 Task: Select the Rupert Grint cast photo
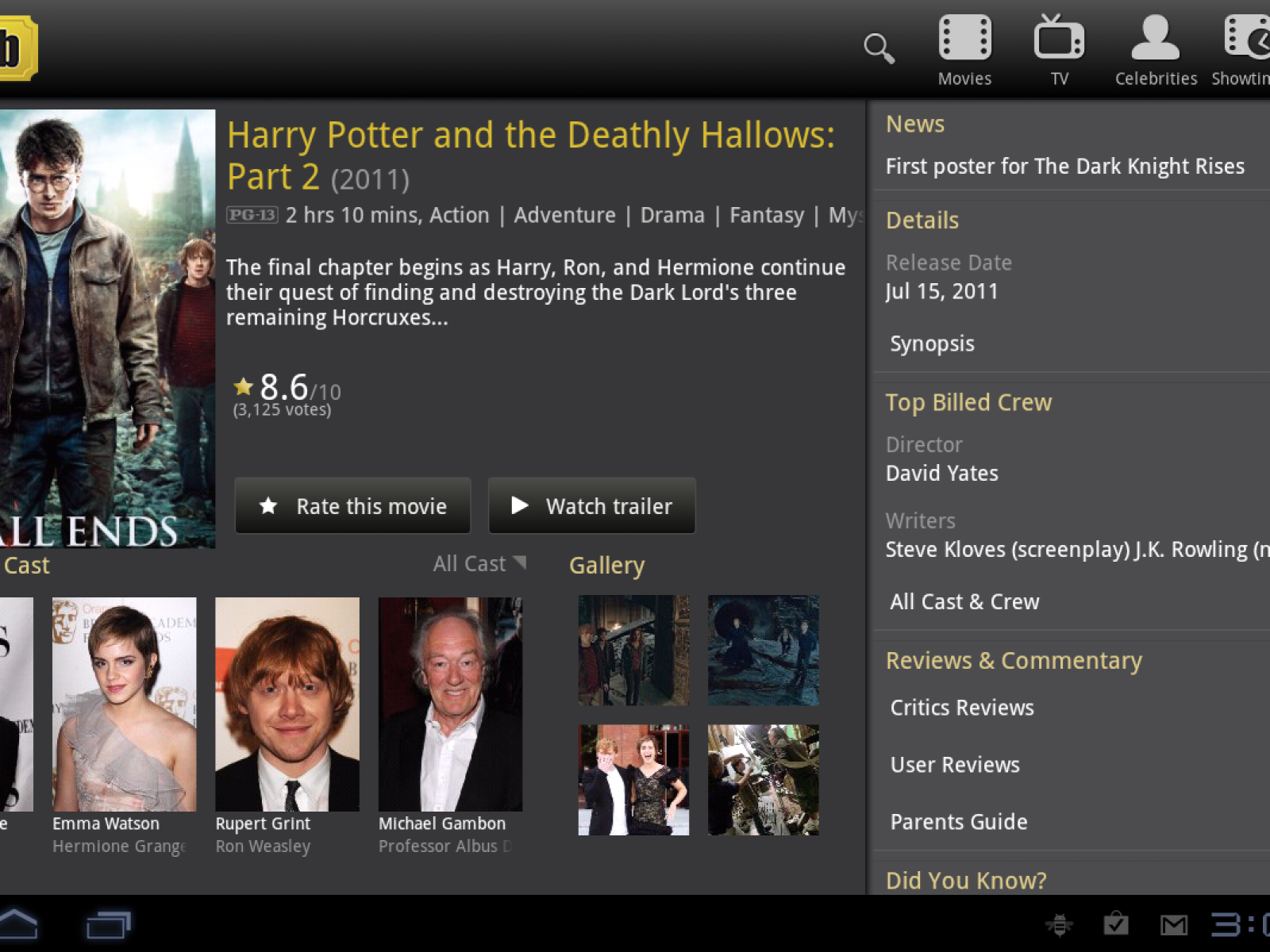click(287, 704)
